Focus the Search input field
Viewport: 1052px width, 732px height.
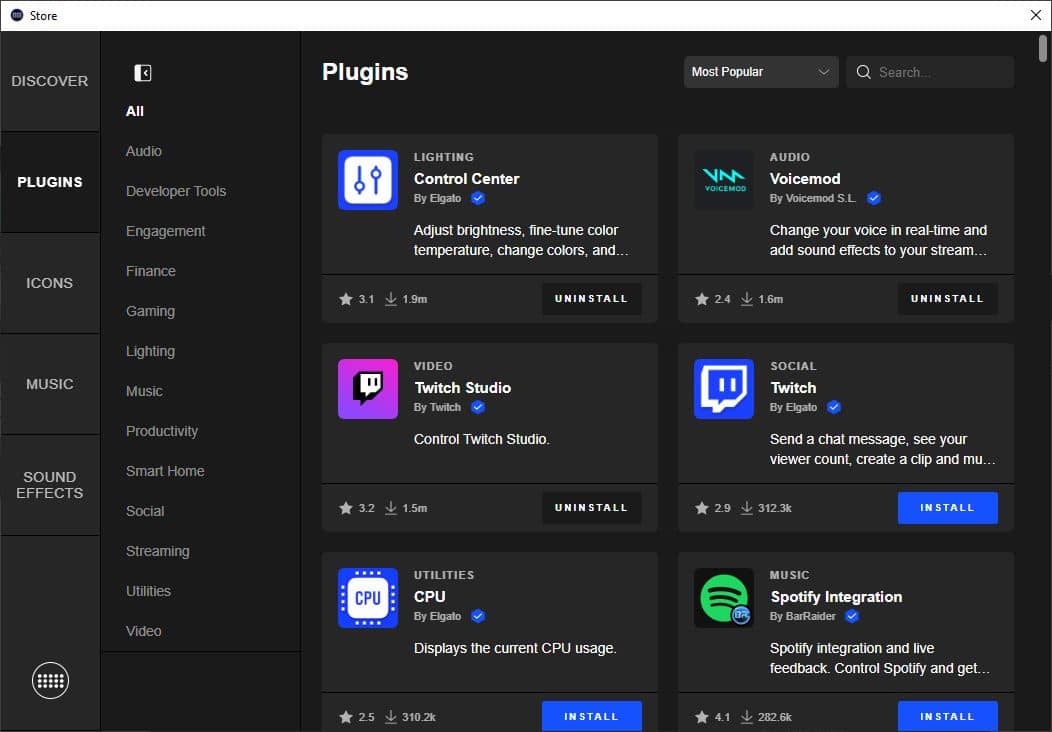click(x=930, y=72)
